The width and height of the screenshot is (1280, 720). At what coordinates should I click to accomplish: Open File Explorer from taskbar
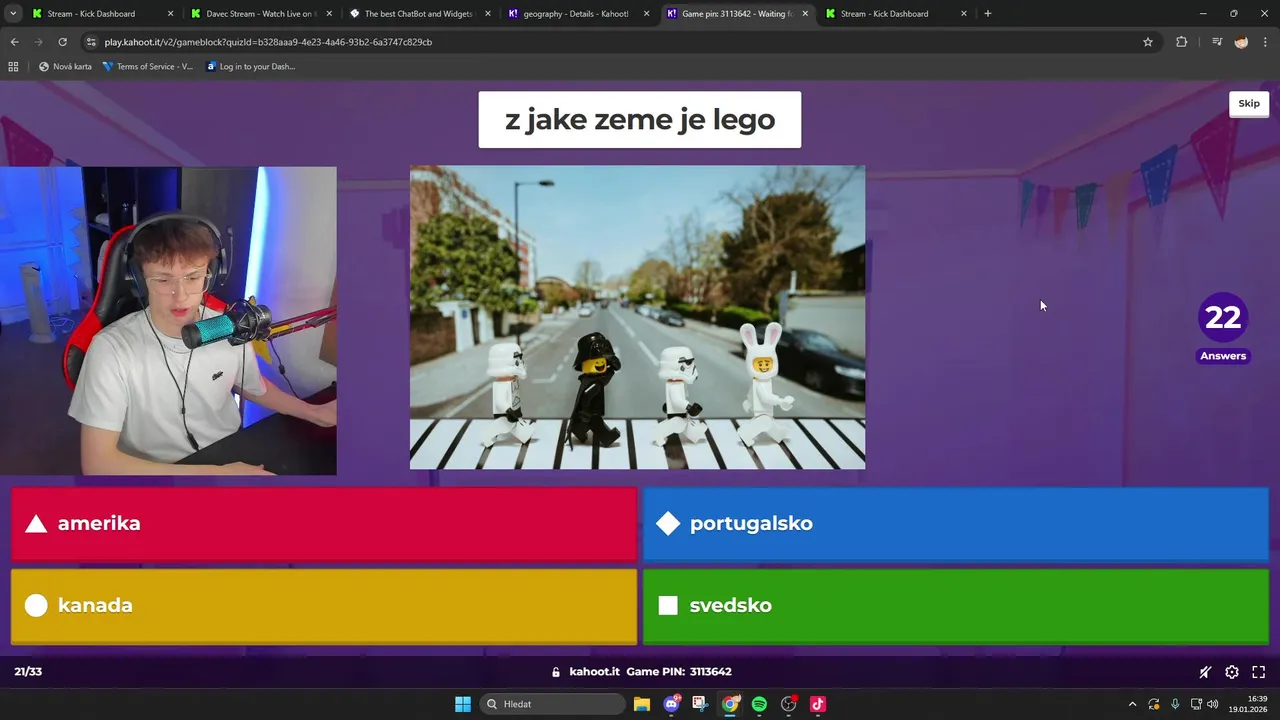(x=642, y=704)
